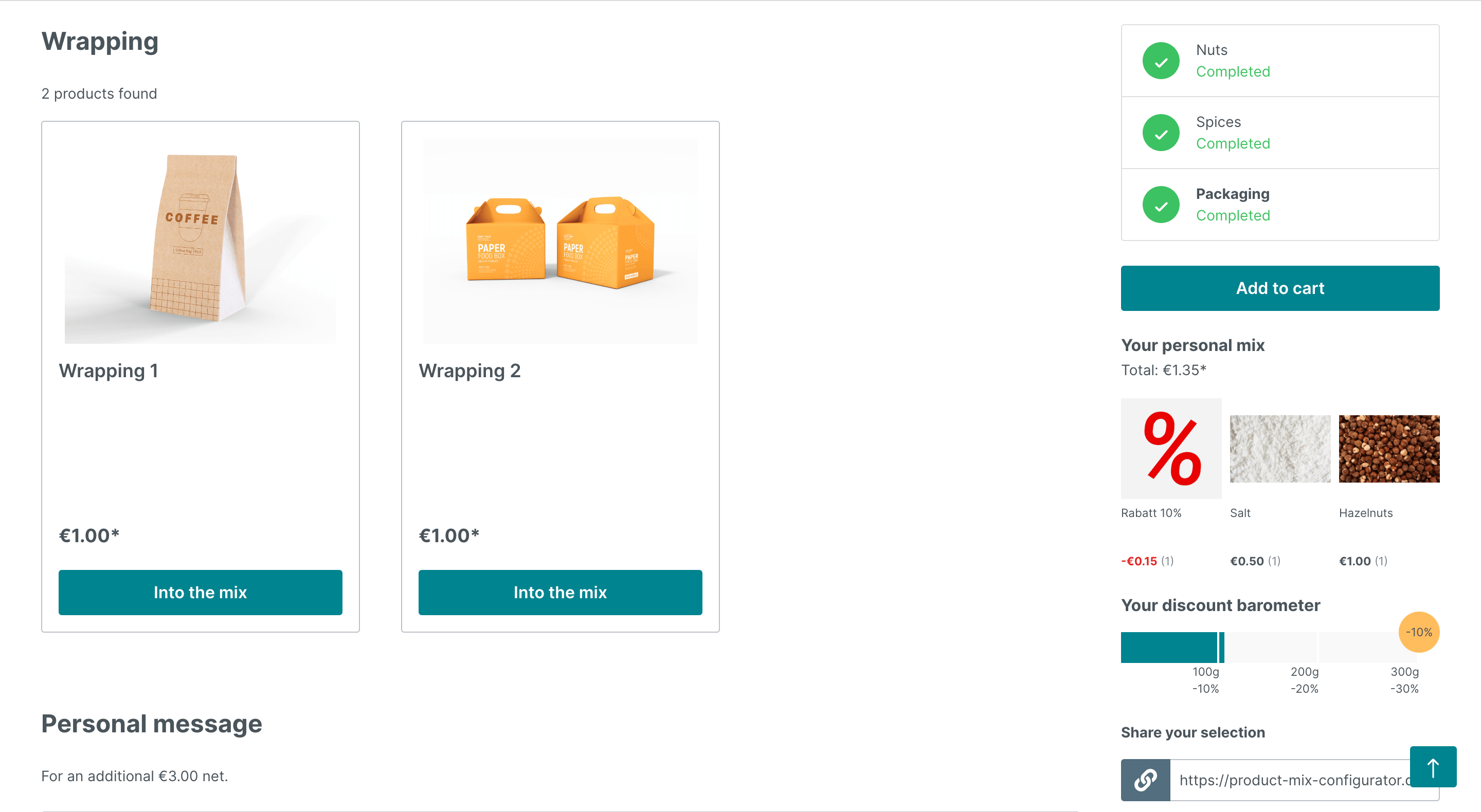Select Into the mix for Wrapping 2

[560, 592]
